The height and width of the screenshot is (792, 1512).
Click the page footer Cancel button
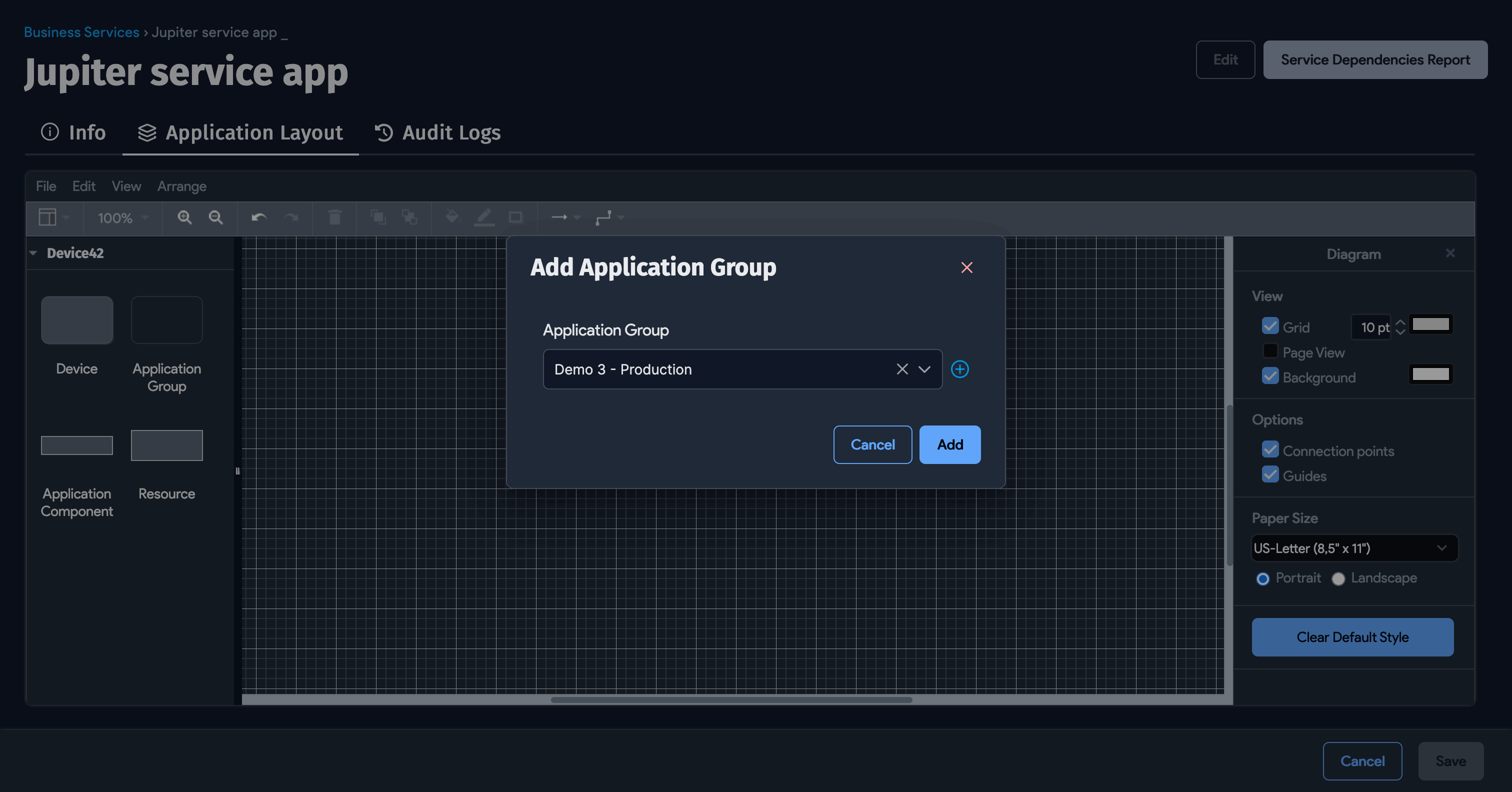1361,761
